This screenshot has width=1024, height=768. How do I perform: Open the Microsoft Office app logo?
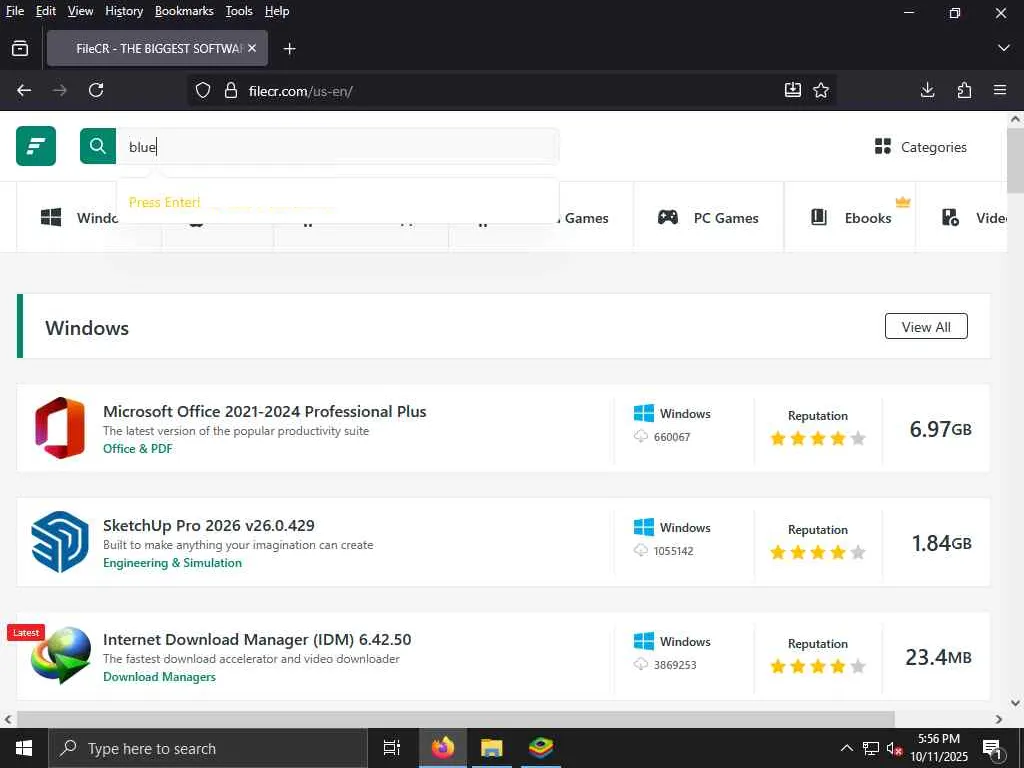(x=60, y=428)
